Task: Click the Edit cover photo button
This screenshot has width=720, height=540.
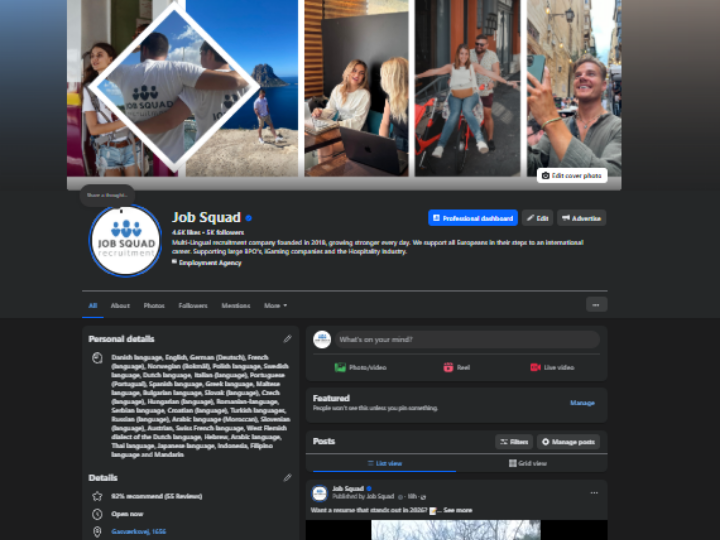Action: click(572, 175)
